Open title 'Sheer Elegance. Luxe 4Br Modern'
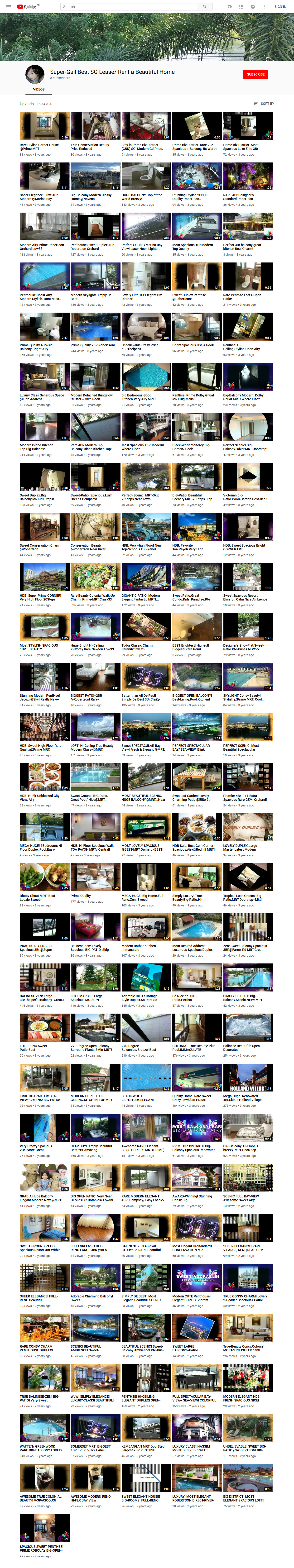Screen dimensions: 294x1568 [x=39, y=197]
